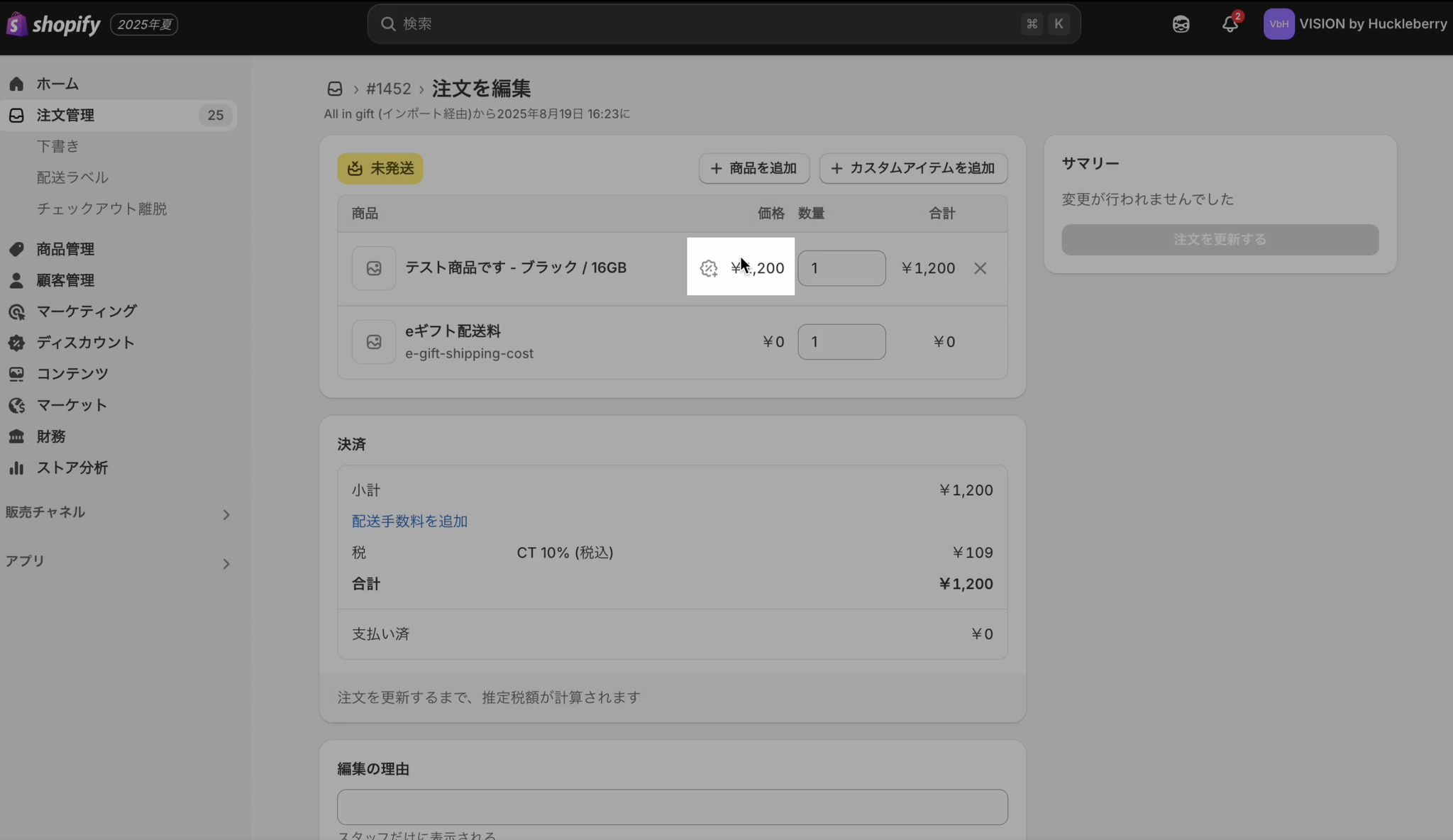The width and height of the screenshot is (1453, 840).
Task: Expand アプリ section chevron
Action: 226,564
